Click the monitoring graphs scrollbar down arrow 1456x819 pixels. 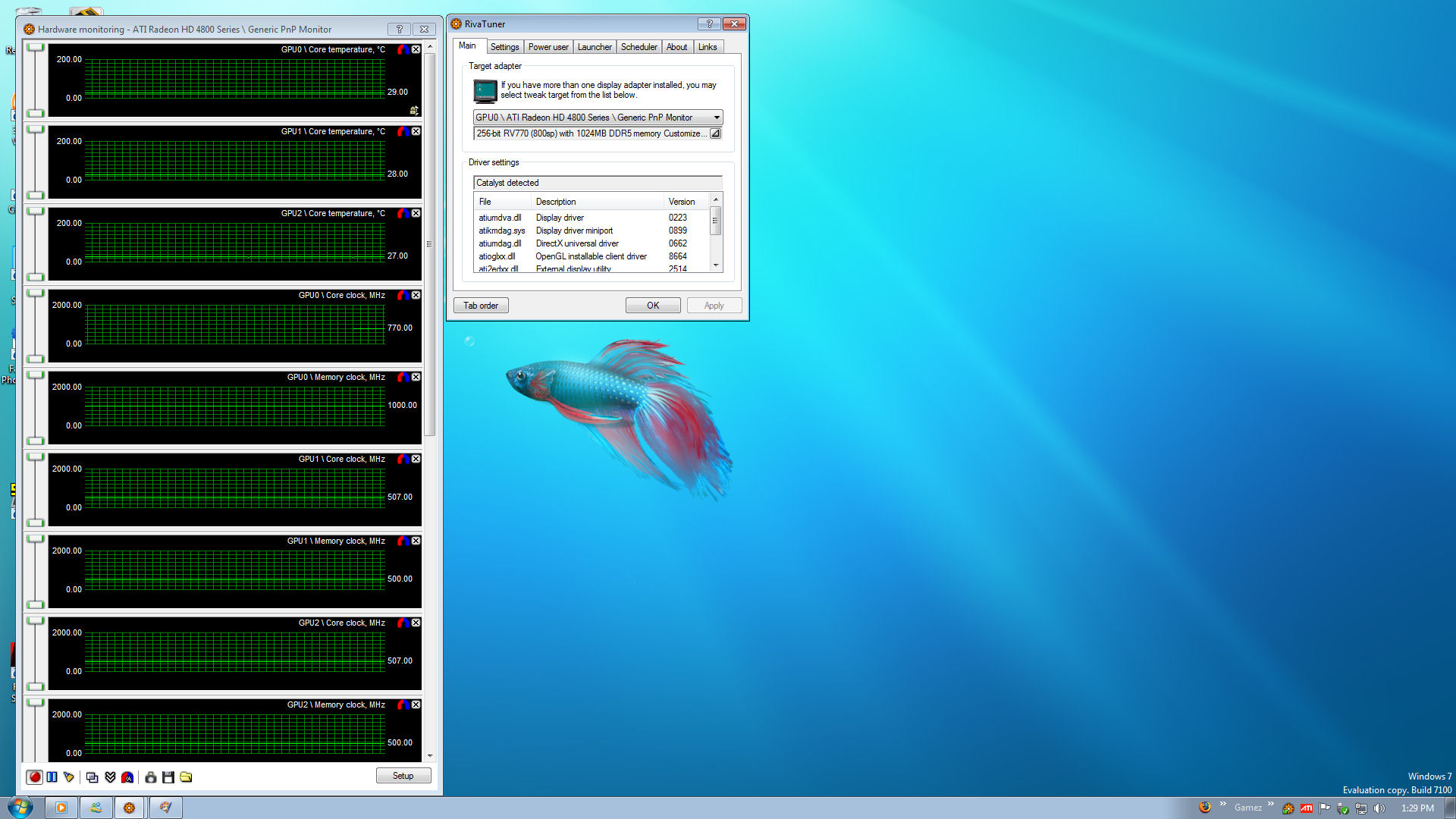430,755
